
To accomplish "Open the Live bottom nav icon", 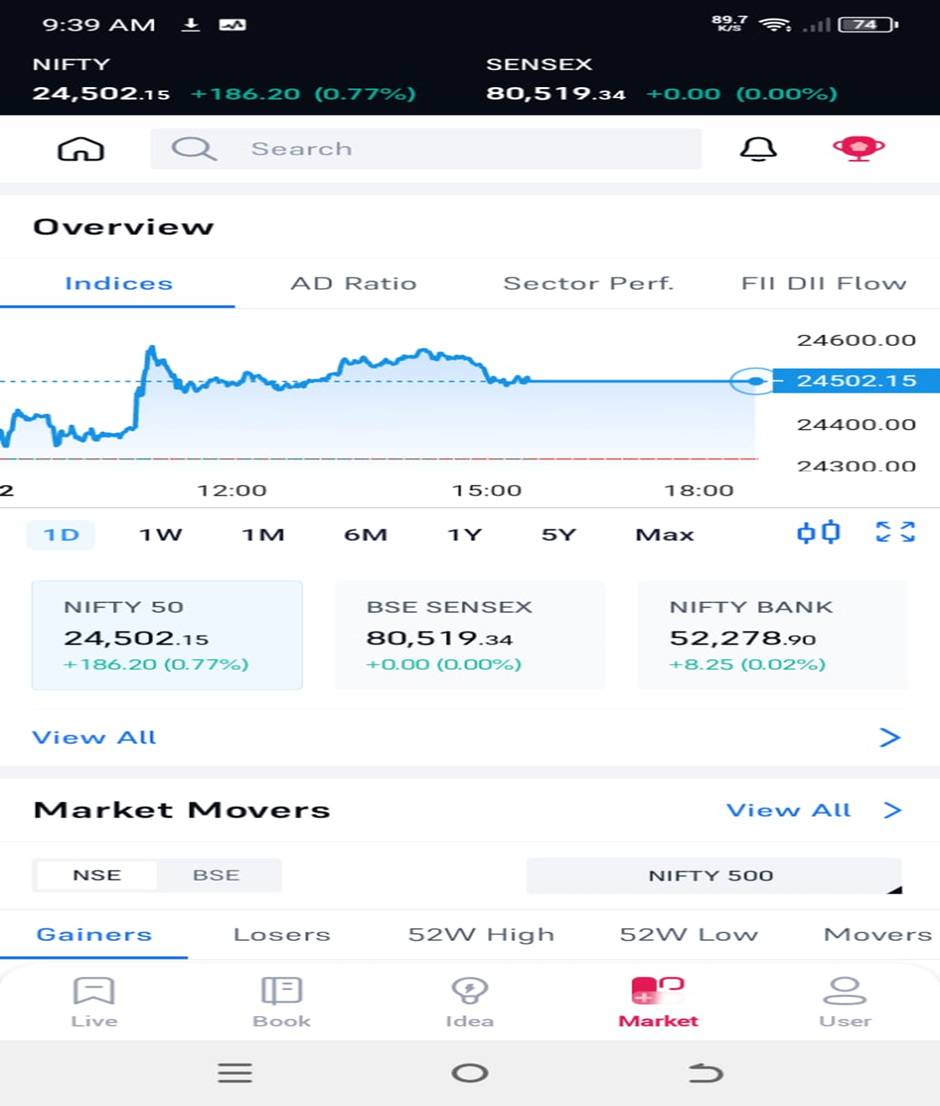I will pyautogui.click(x=94, y=991).
